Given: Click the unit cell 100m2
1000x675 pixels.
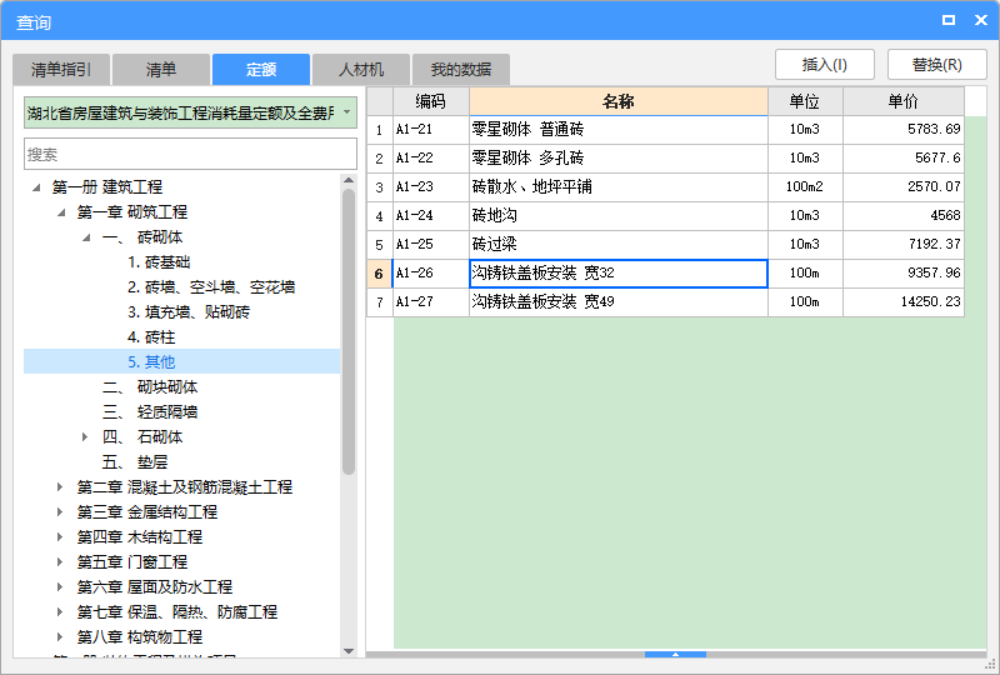Looking at the screenshot, I should [x=805, y=187].
